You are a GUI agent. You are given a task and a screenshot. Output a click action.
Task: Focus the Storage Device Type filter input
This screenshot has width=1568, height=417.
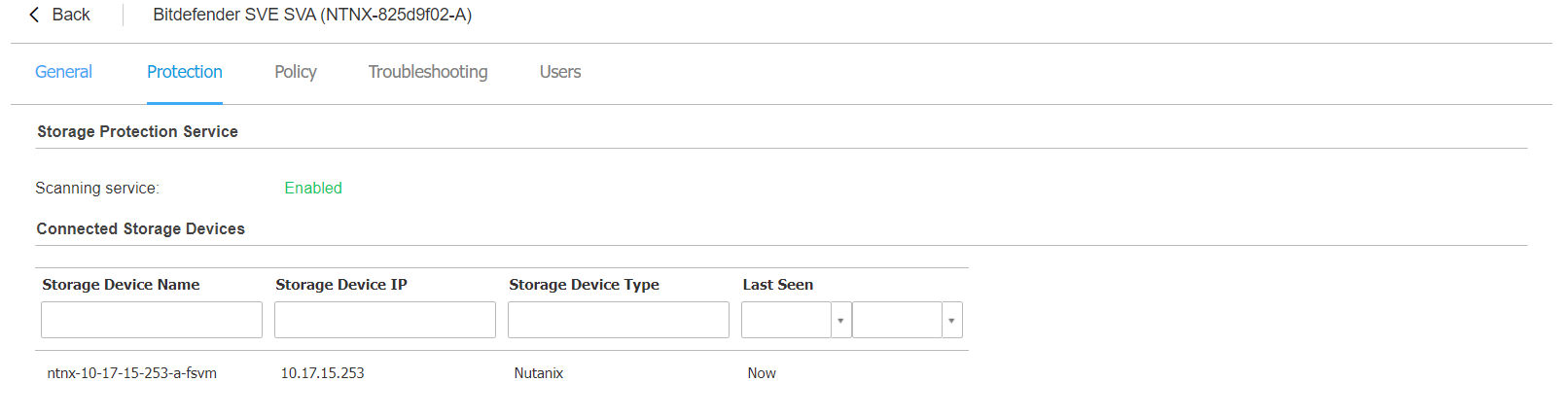619,320
